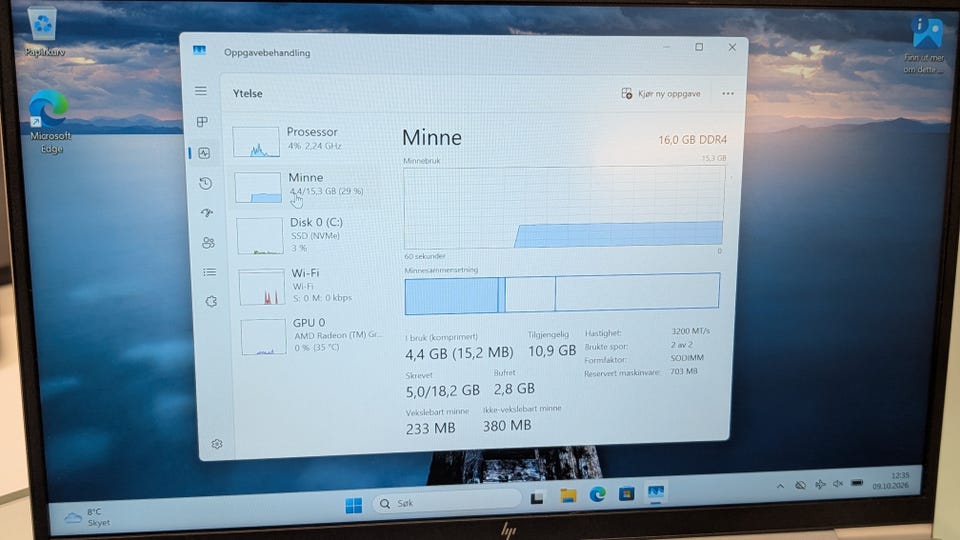The height and width of the screenshot is (540, 960).
Task: Open the Papirkurv desktop icon
Action: click(44, 32)
